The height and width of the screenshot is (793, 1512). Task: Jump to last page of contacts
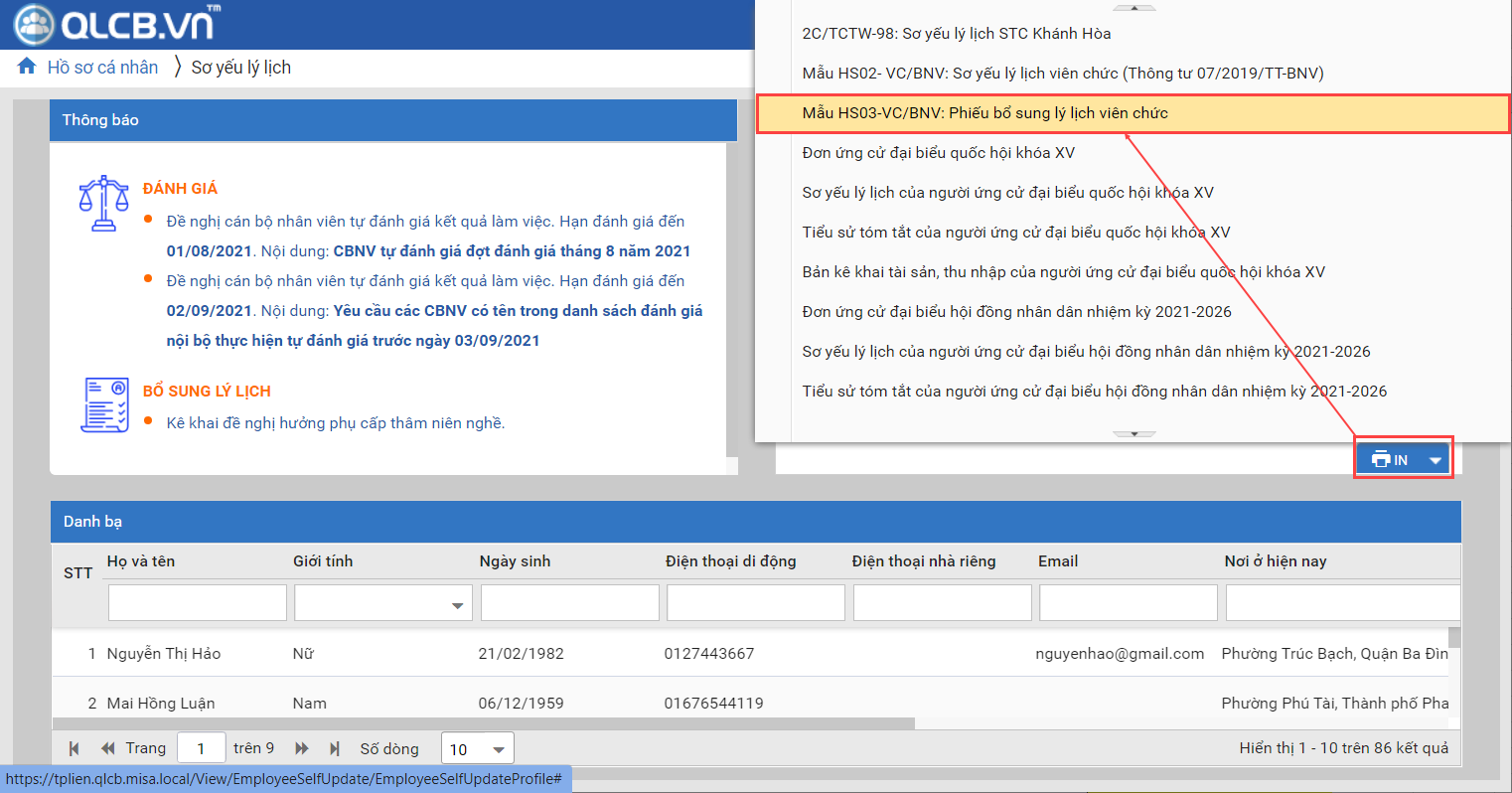335,748
